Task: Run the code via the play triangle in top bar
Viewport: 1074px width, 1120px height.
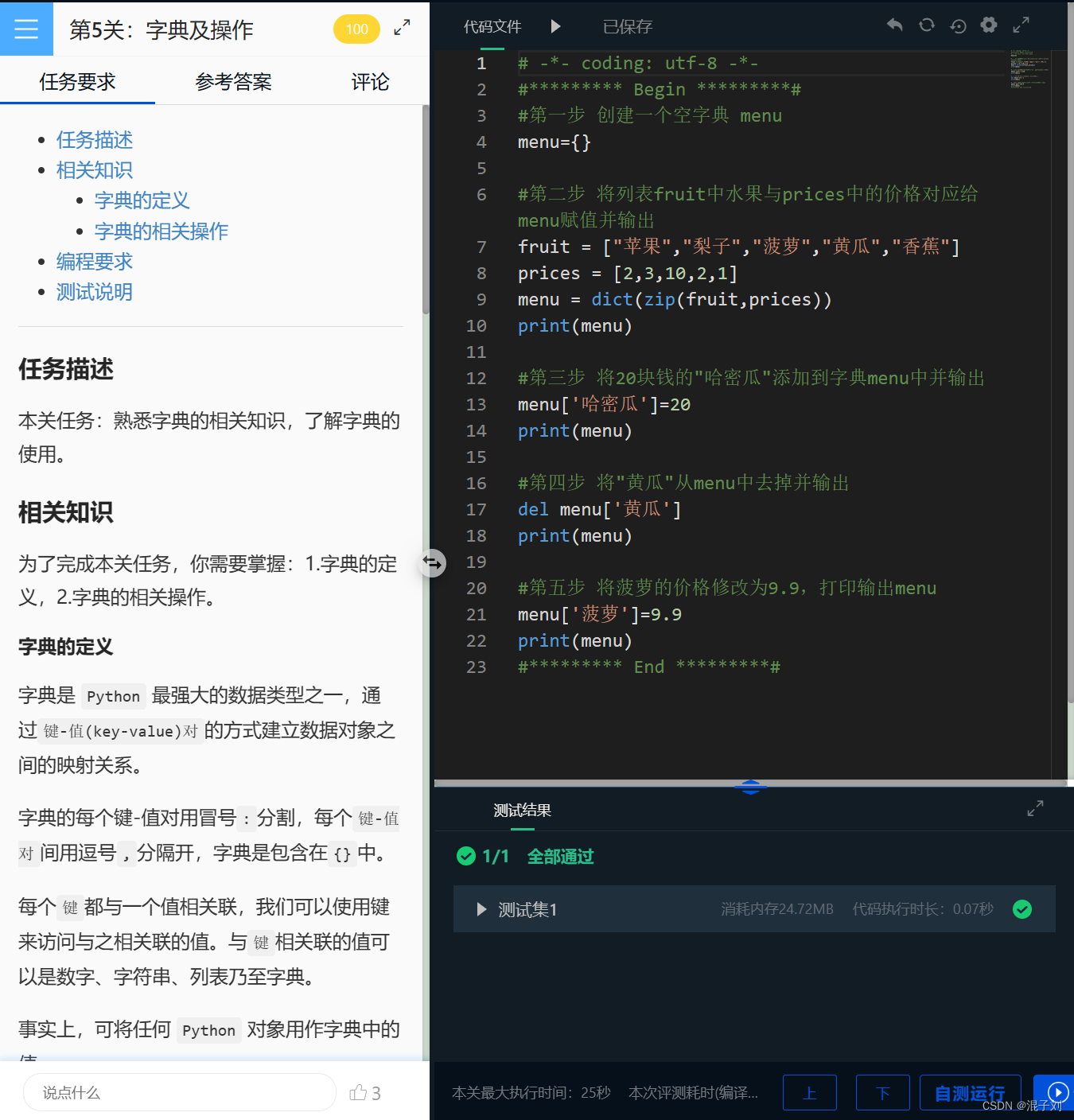Action: click(555, 26)
